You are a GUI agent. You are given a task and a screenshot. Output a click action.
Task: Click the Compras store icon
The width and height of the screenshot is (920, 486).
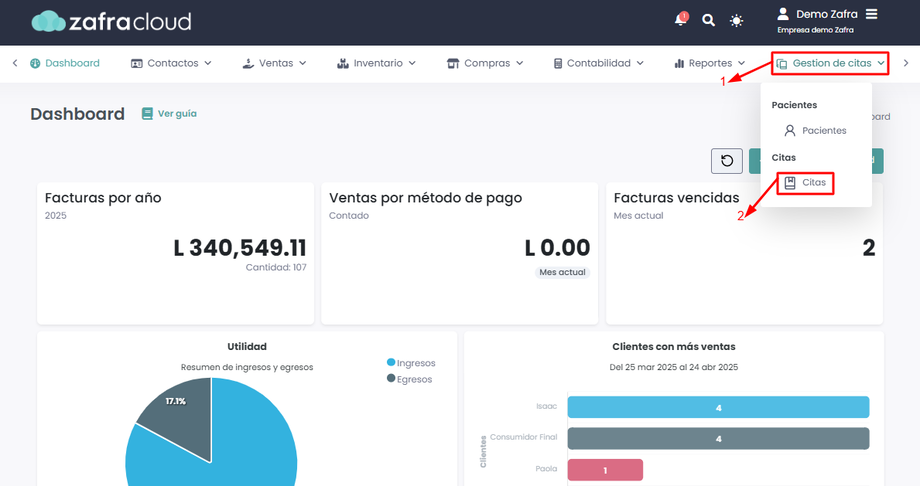coord(453,63)
